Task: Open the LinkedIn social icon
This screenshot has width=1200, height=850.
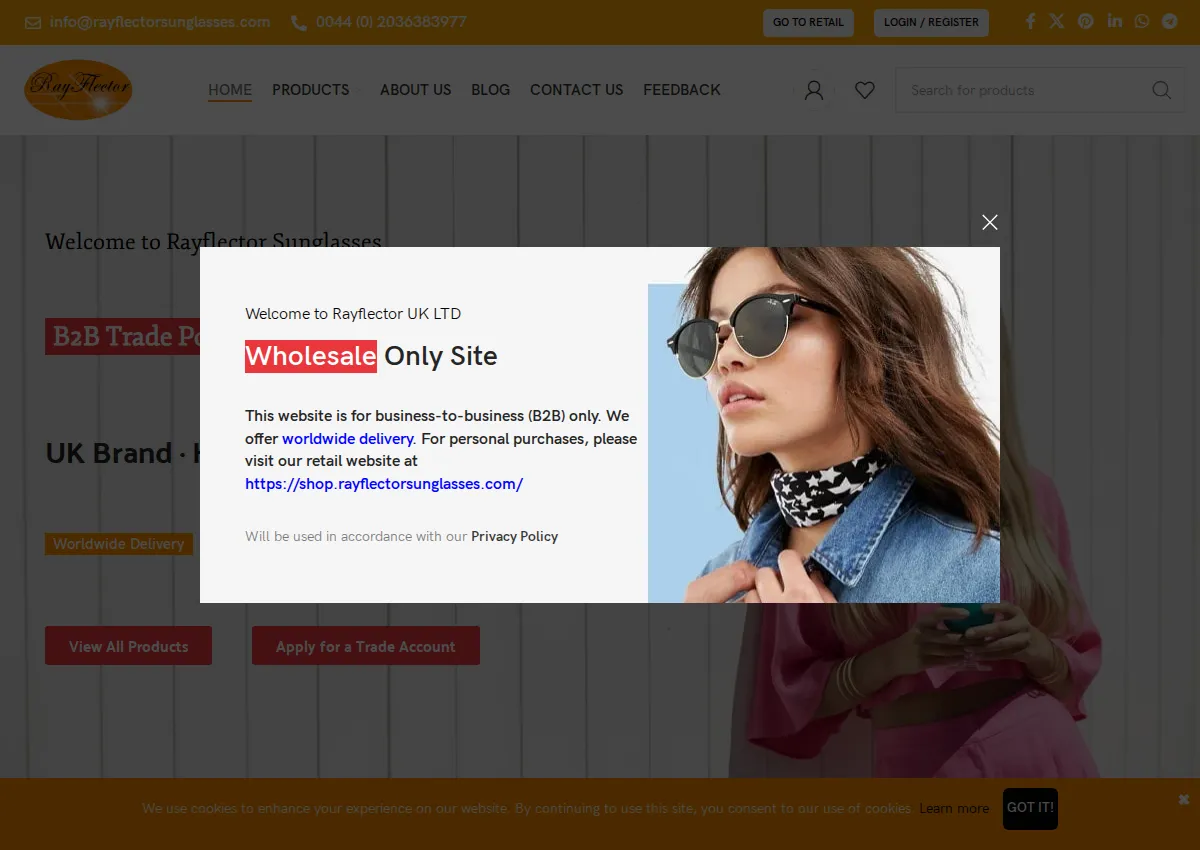Action: coord(1115,21)
